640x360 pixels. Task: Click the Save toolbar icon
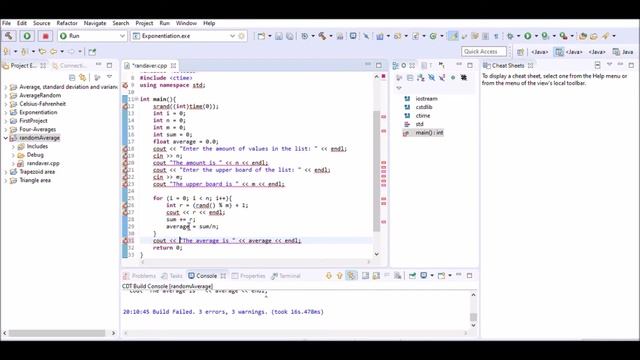[x=279, y=36]
